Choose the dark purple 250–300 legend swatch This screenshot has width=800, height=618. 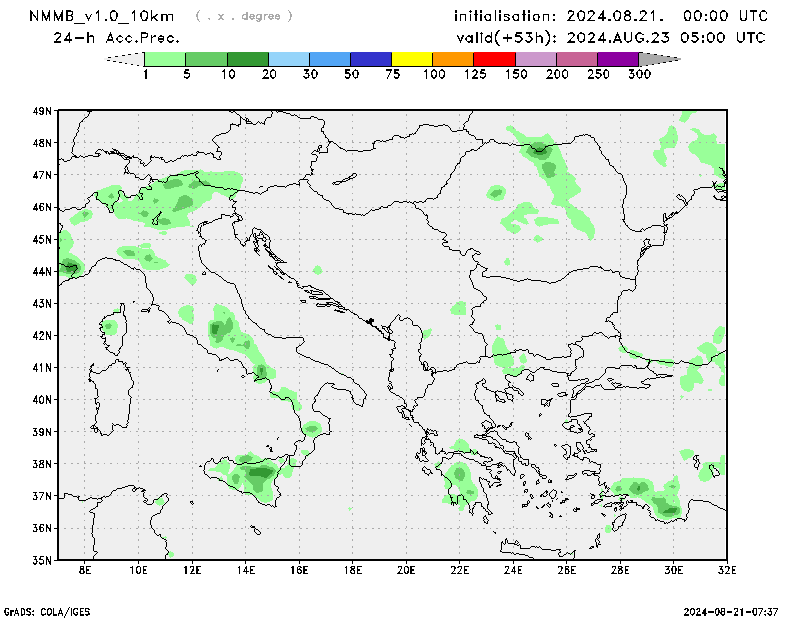618,59
